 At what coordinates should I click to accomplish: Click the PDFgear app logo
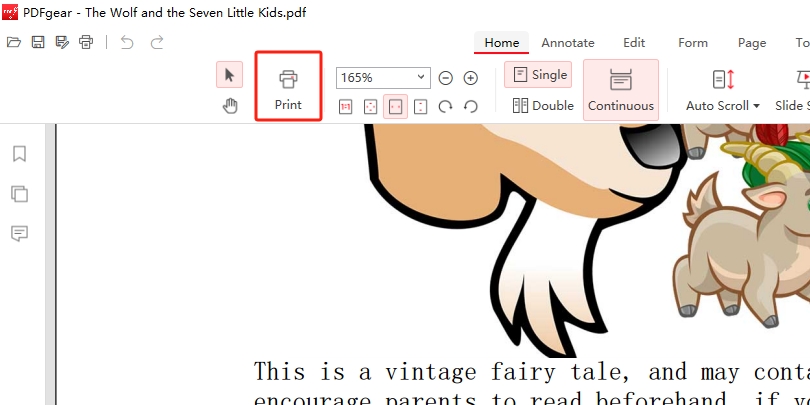[10, 12]
